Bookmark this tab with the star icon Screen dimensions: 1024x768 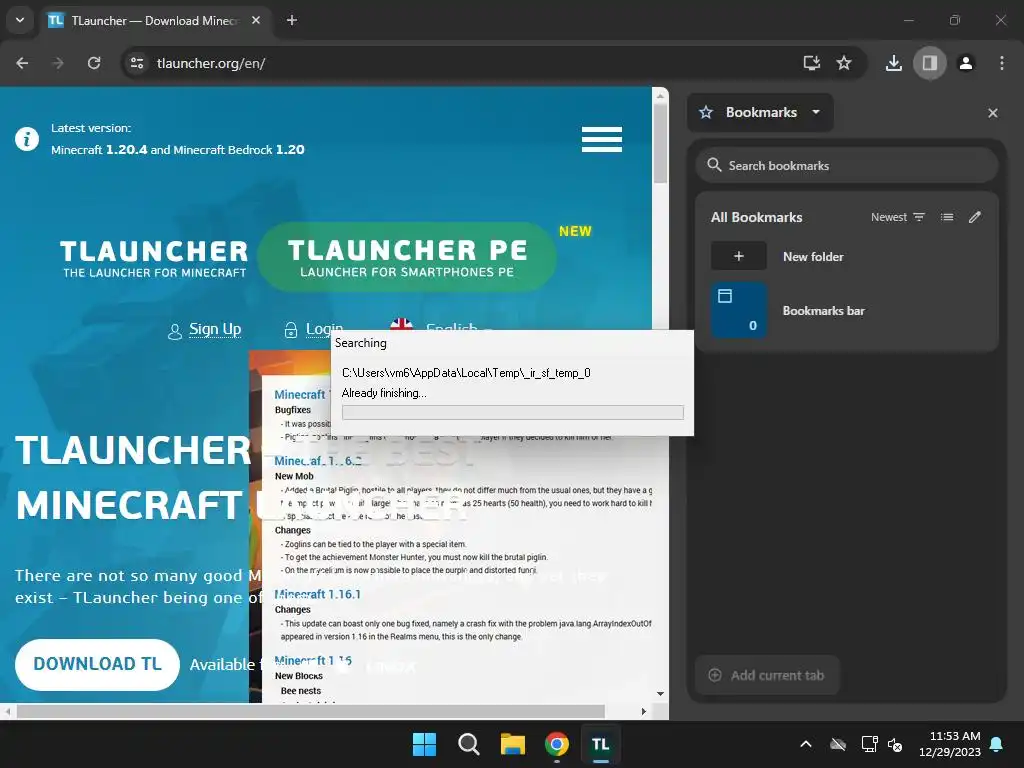(844, 63)
